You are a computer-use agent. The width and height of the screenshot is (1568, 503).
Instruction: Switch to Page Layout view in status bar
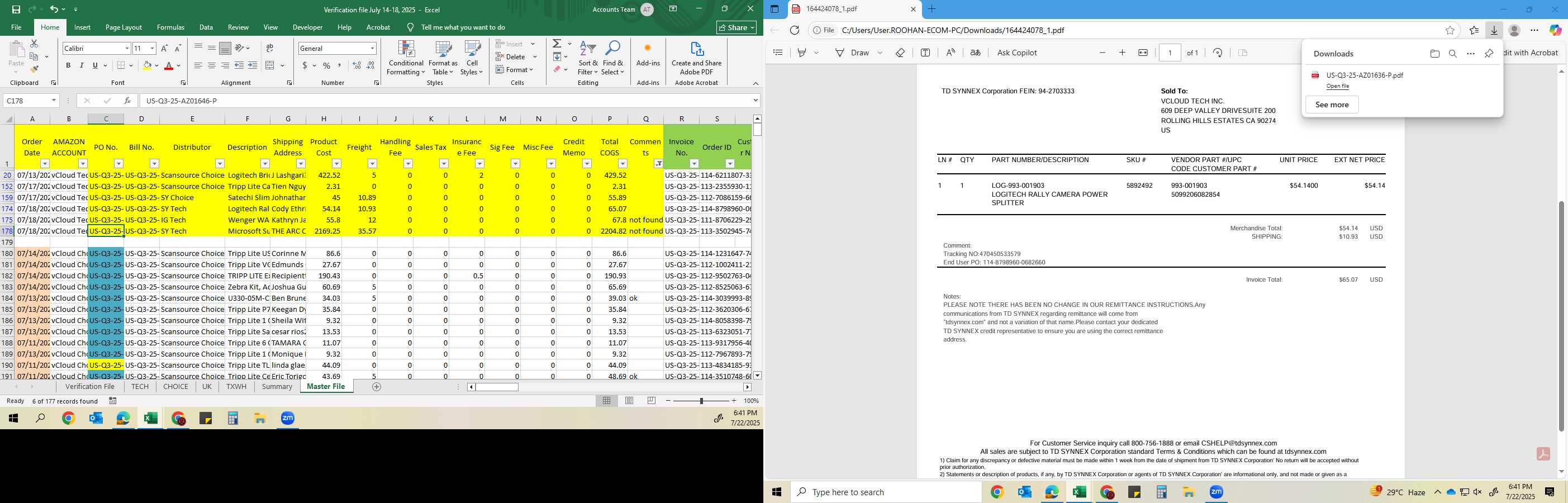coord(629,401)
